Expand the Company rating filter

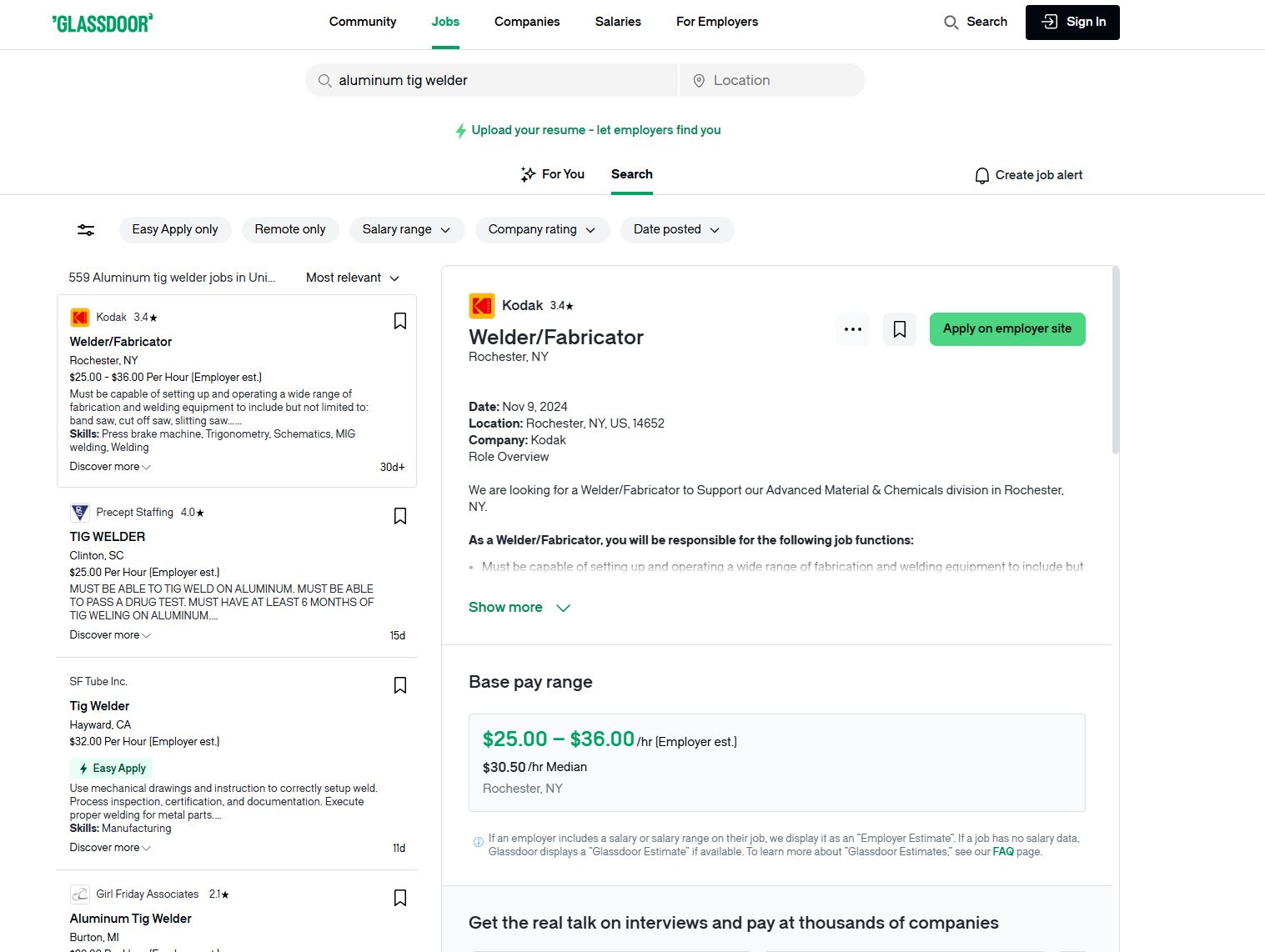(x=542, y=229)
